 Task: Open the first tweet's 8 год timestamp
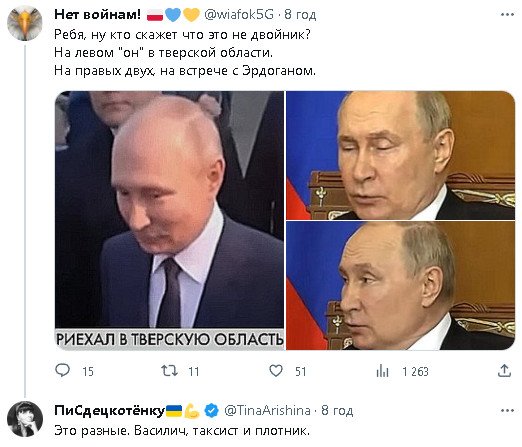tap(300, 15)
